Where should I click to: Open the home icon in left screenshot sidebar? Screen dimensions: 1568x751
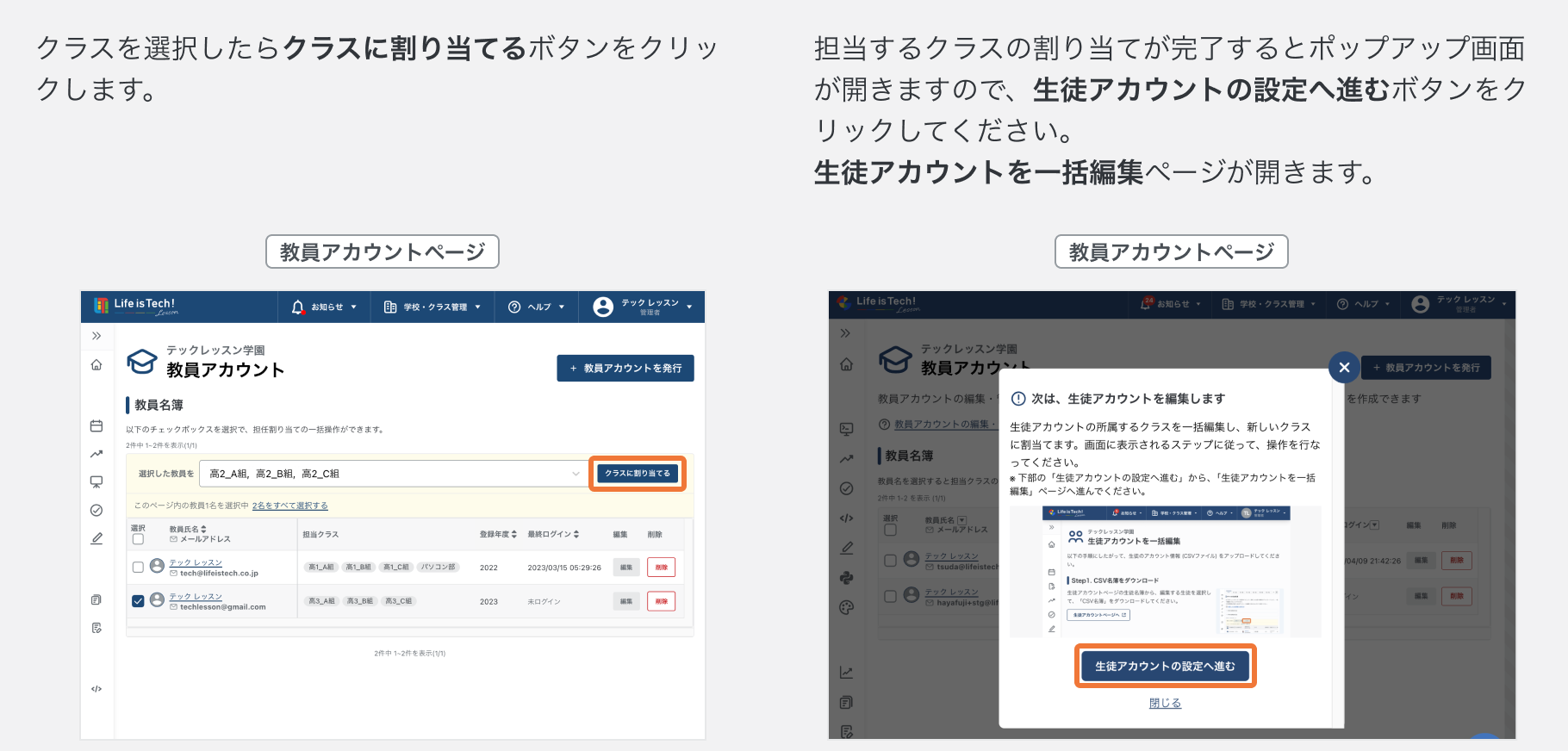point(96,365)
